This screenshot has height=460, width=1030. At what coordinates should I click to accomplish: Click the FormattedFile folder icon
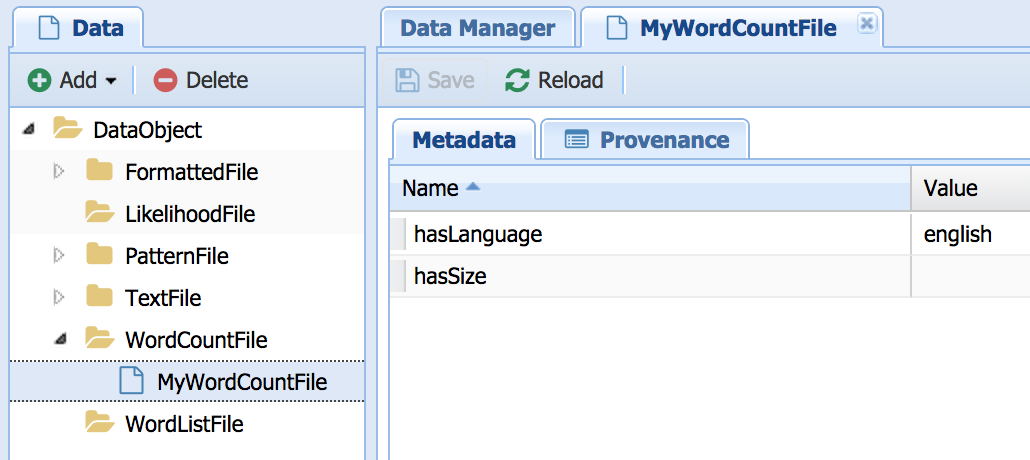coord(99,172)
